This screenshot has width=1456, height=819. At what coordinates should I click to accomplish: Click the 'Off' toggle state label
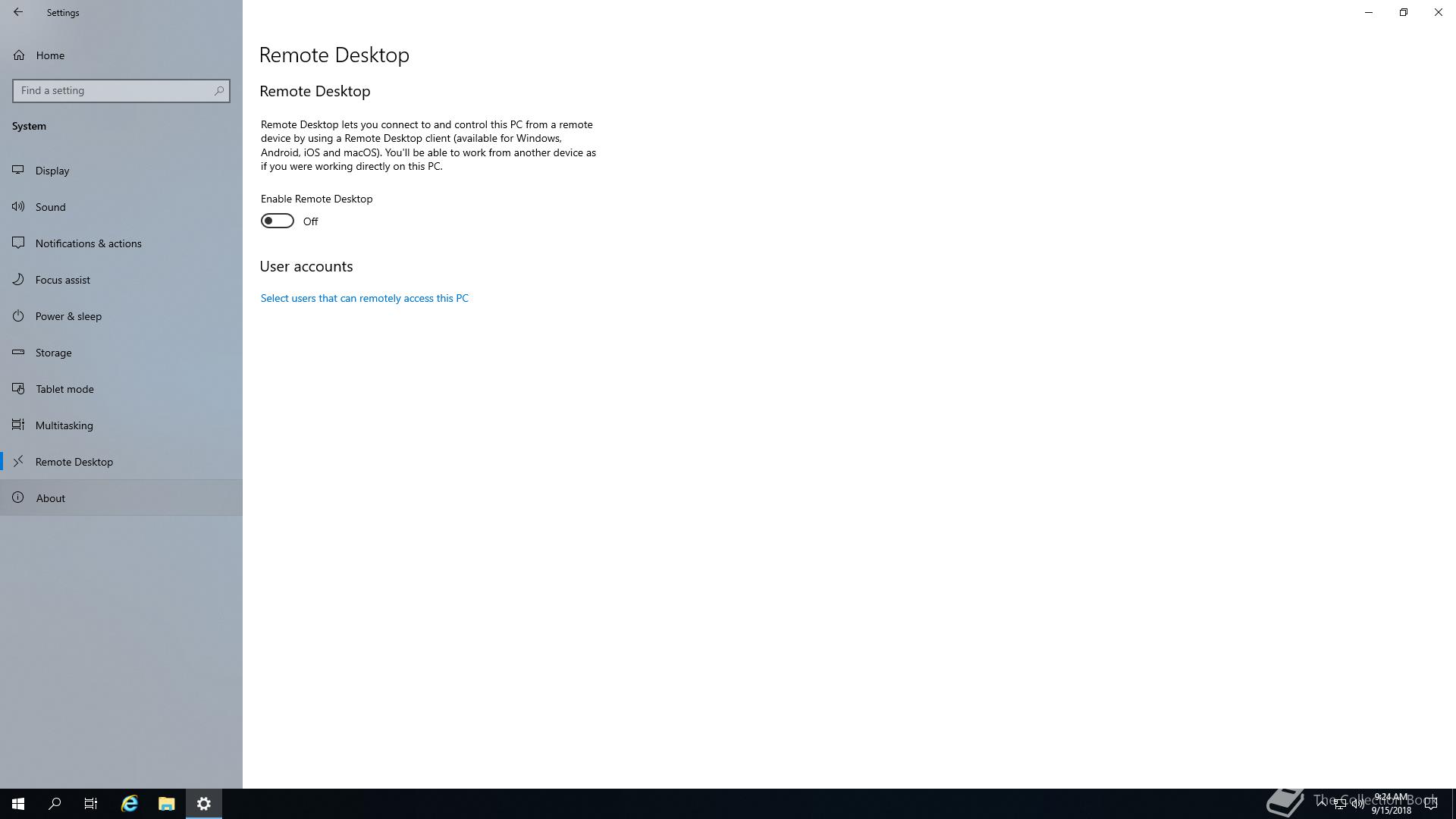click(310, 221)
